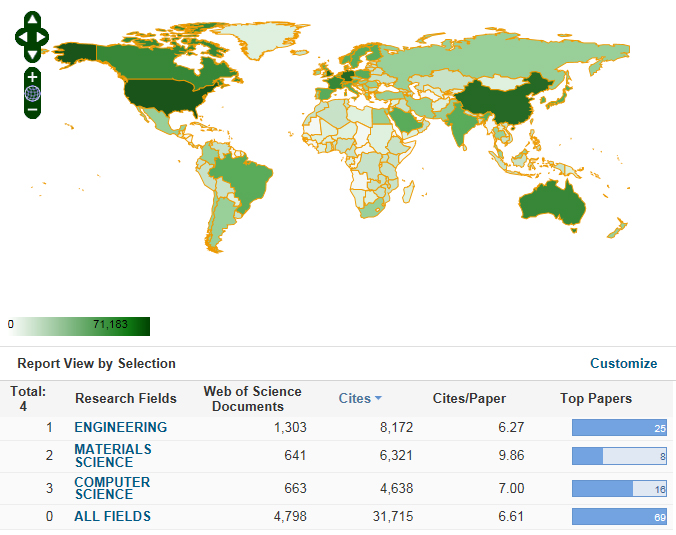
Task: Select Australia on the world map
Action: [x=561, y=200]
